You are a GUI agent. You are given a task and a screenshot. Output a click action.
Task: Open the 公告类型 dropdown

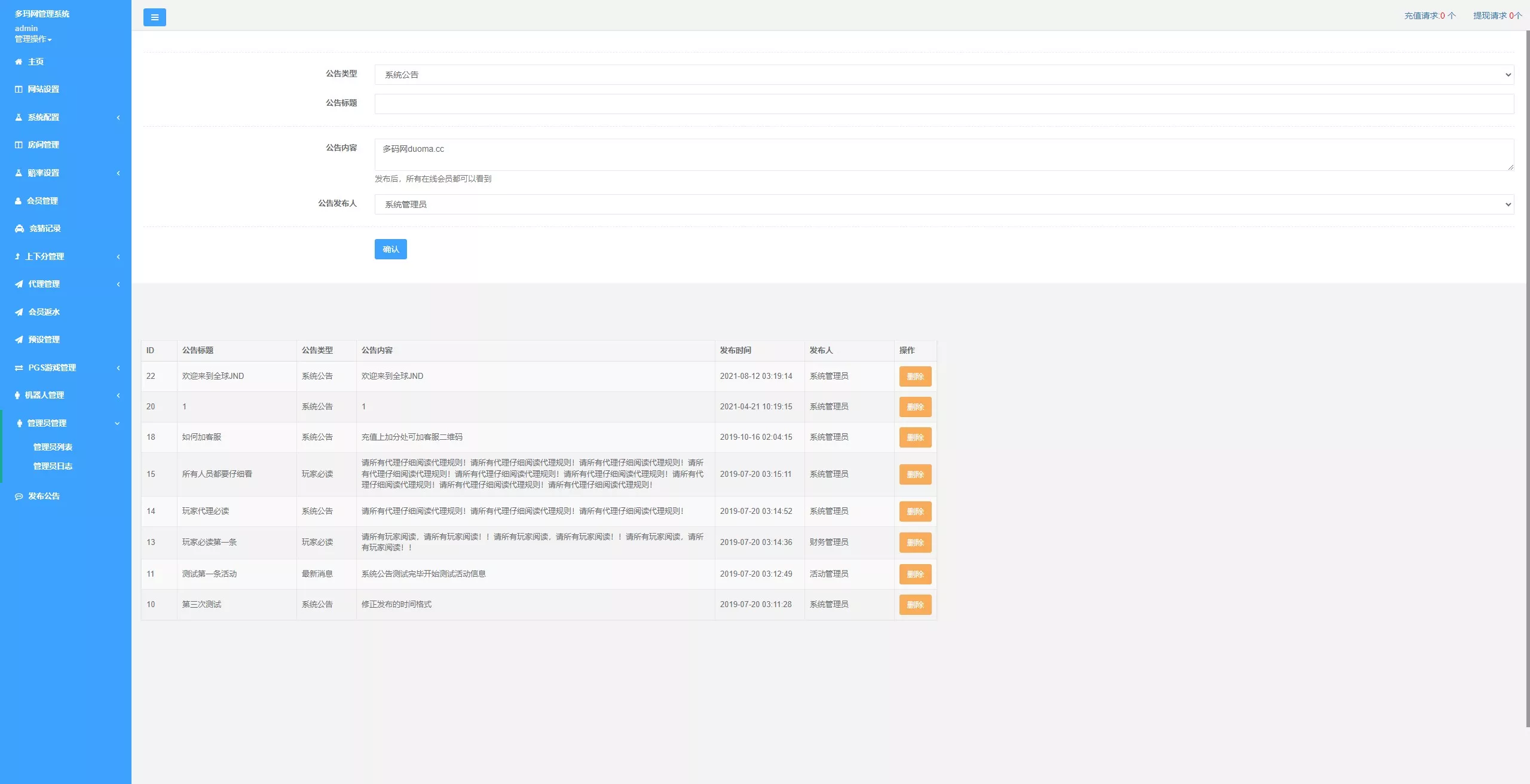coord(944,75)
